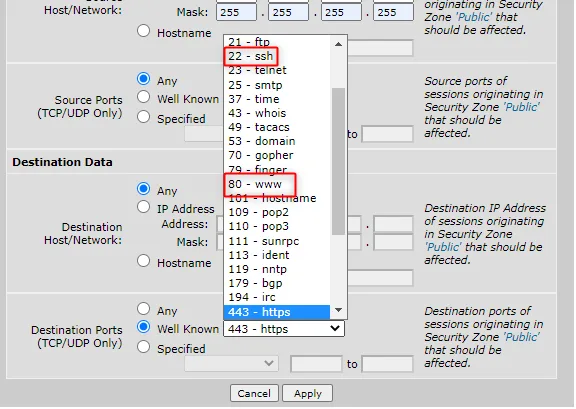This screenshot has height=409, width=576.
Task: Select IP Address for Destination Host/Network
Action: 143,207
